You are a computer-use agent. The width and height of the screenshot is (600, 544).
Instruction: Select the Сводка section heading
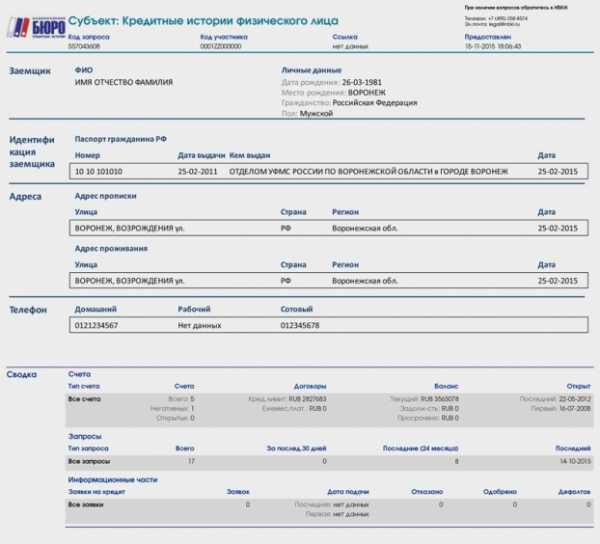(23, 374)
